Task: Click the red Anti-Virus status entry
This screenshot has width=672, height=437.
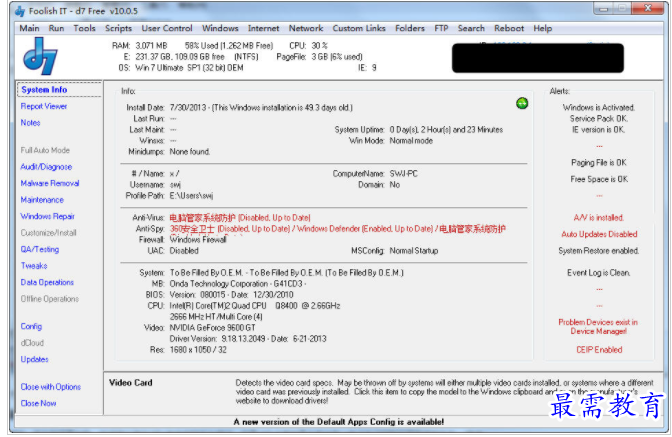Action: pyautogui.click(x=240, y=218)
